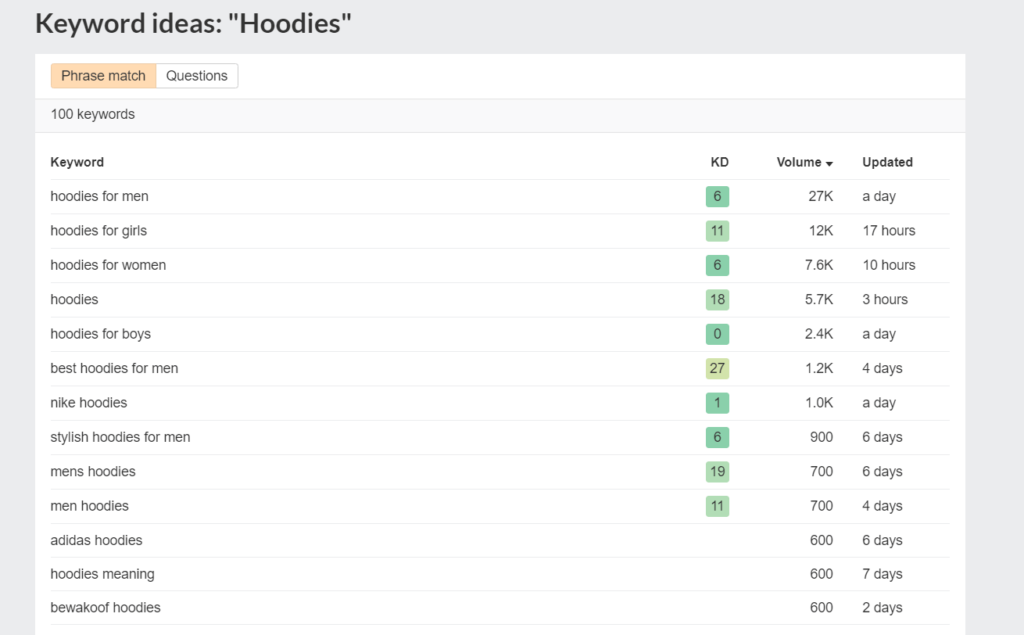Click the 1.0K volume for nike hoodies
Image resolution: width=1024 pixels, height=635 pixels.
coord(818,402)
